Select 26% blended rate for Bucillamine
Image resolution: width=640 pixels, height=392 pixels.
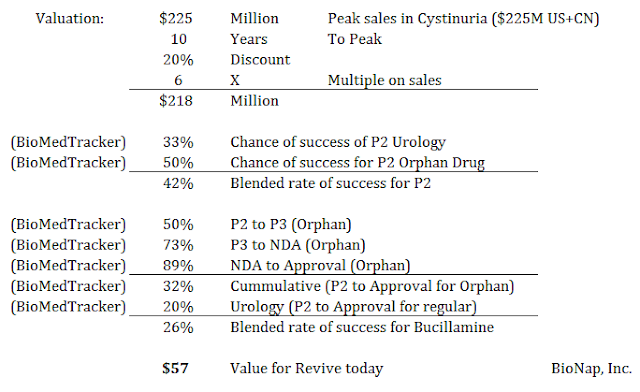coord(178,327)
